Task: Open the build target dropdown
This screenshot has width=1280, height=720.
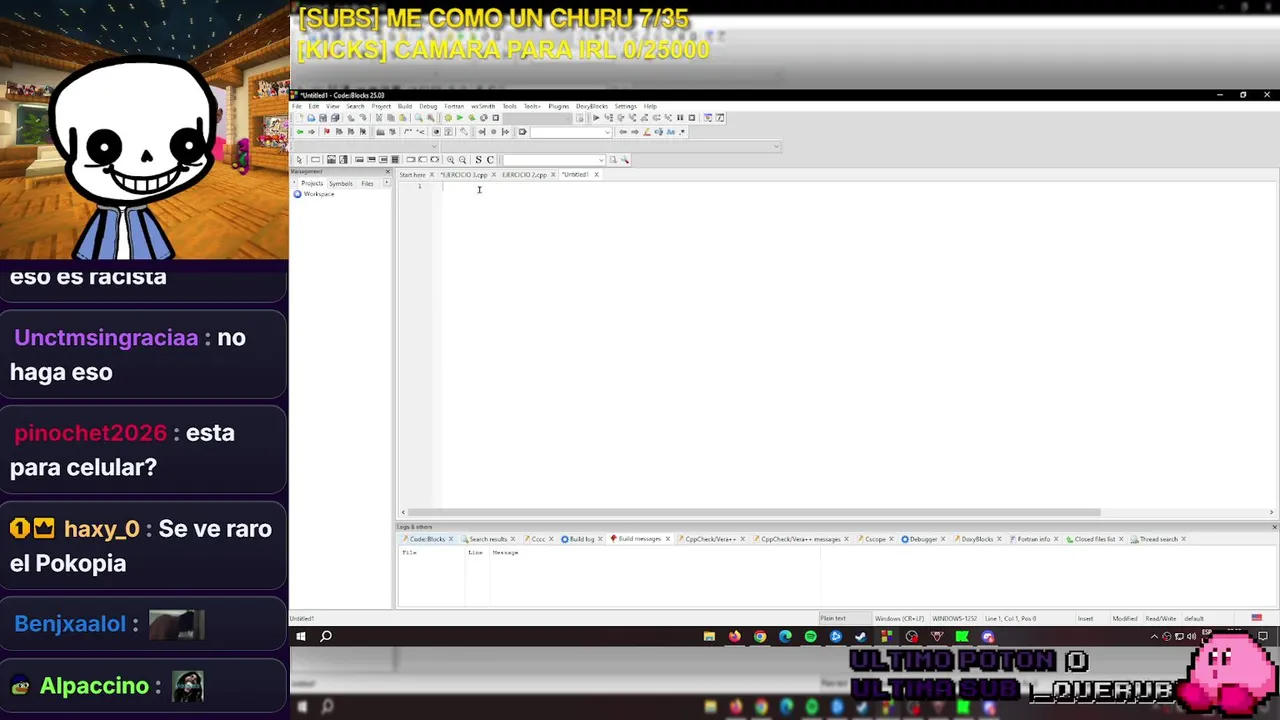Action: (x=537, y=117)
